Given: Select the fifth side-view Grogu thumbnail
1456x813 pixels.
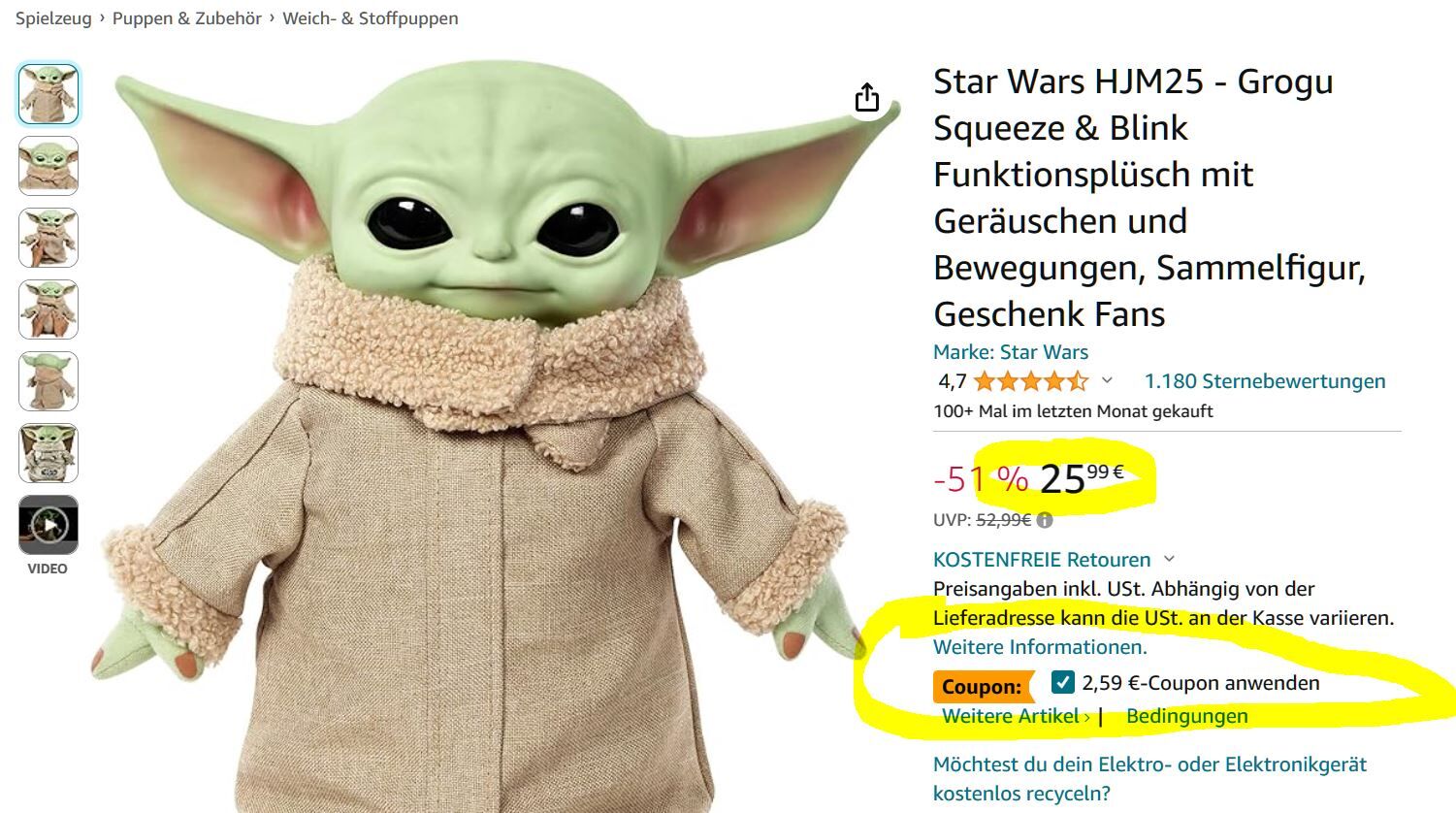Looking at the screenshot, I should tap(49, 381).
